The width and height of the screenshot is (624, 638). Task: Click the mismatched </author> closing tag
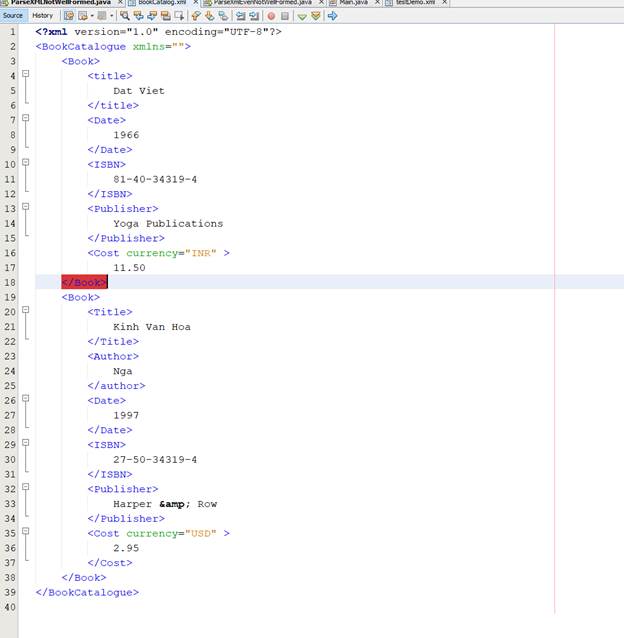pyautogui.click(x=116, y=386)
